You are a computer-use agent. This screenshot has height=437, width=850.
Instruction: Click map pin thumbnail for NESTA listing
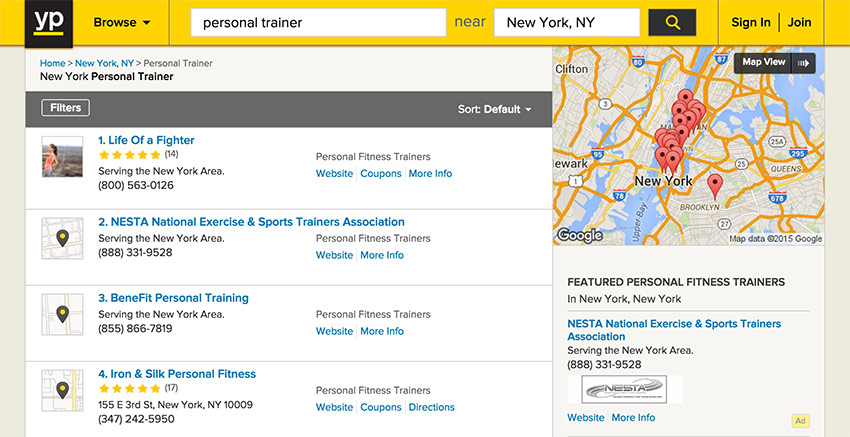(x=63, y=239)
